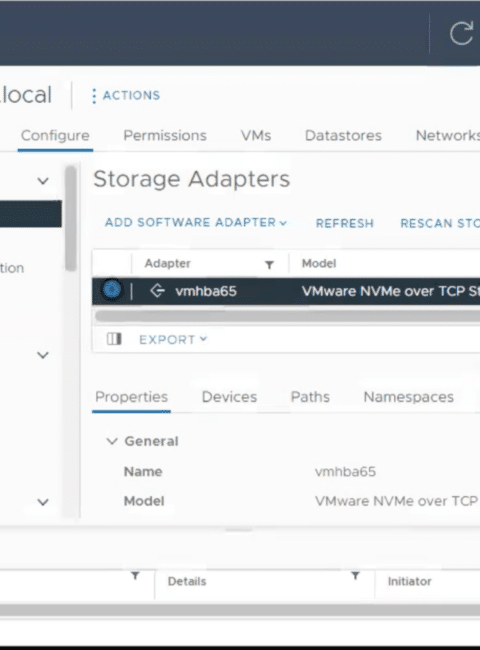Viewport: 480px width, 650px height.
Task: Select the Devices tab
Action: pos(229,397)
